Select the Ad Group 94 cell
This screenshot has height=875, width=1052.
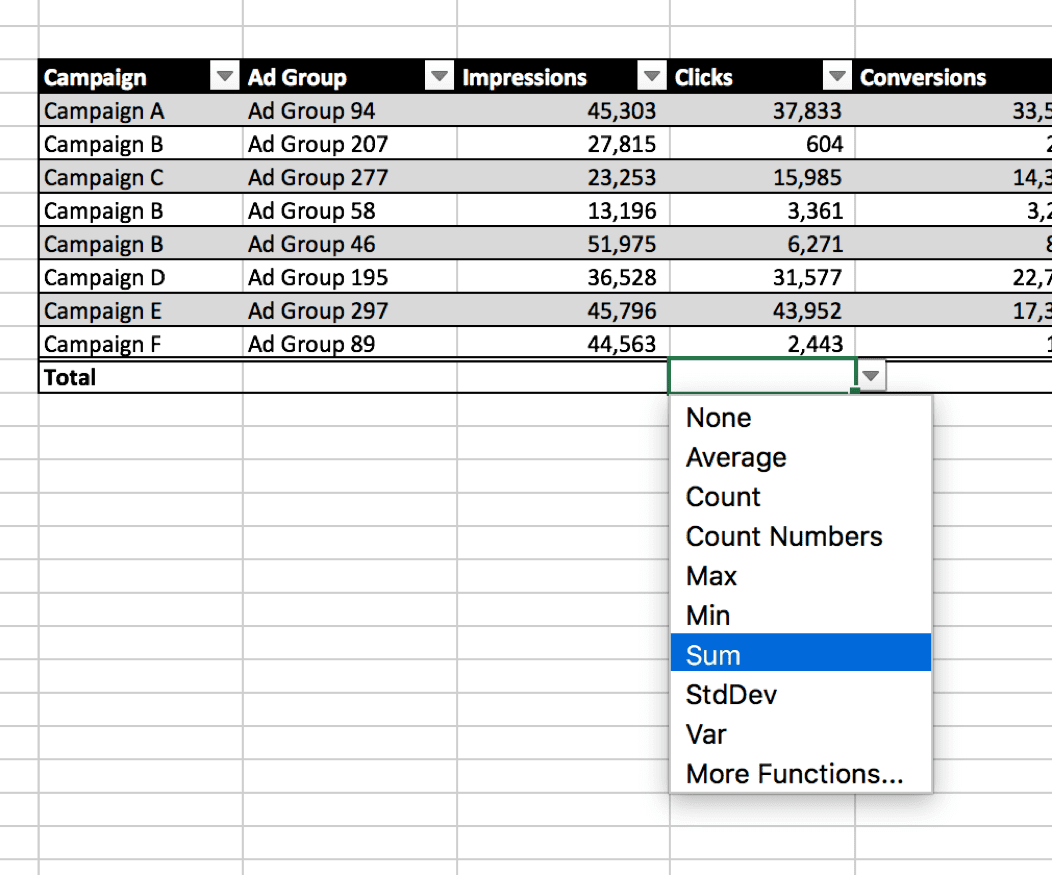coord(350,110)
